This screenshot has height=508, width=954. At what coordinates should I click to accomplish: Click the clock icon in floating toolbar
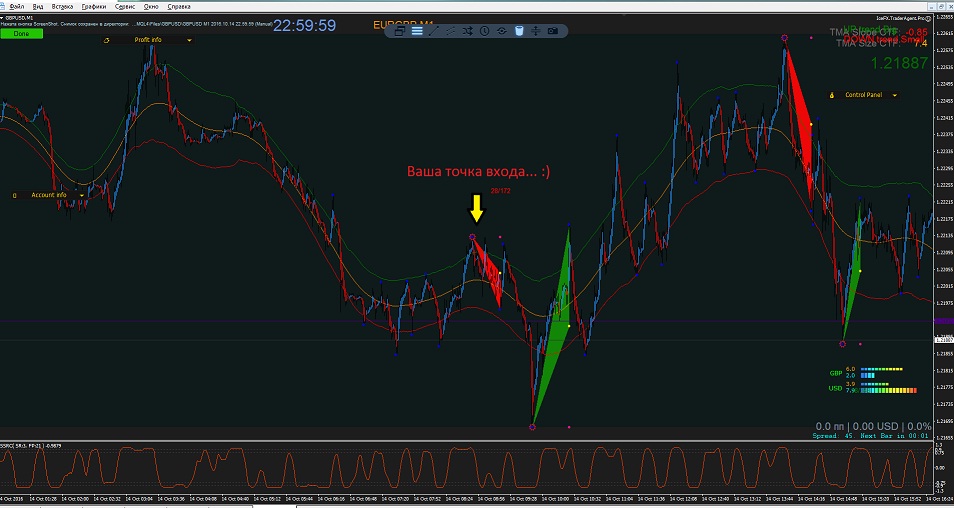[x=484, y=31]
